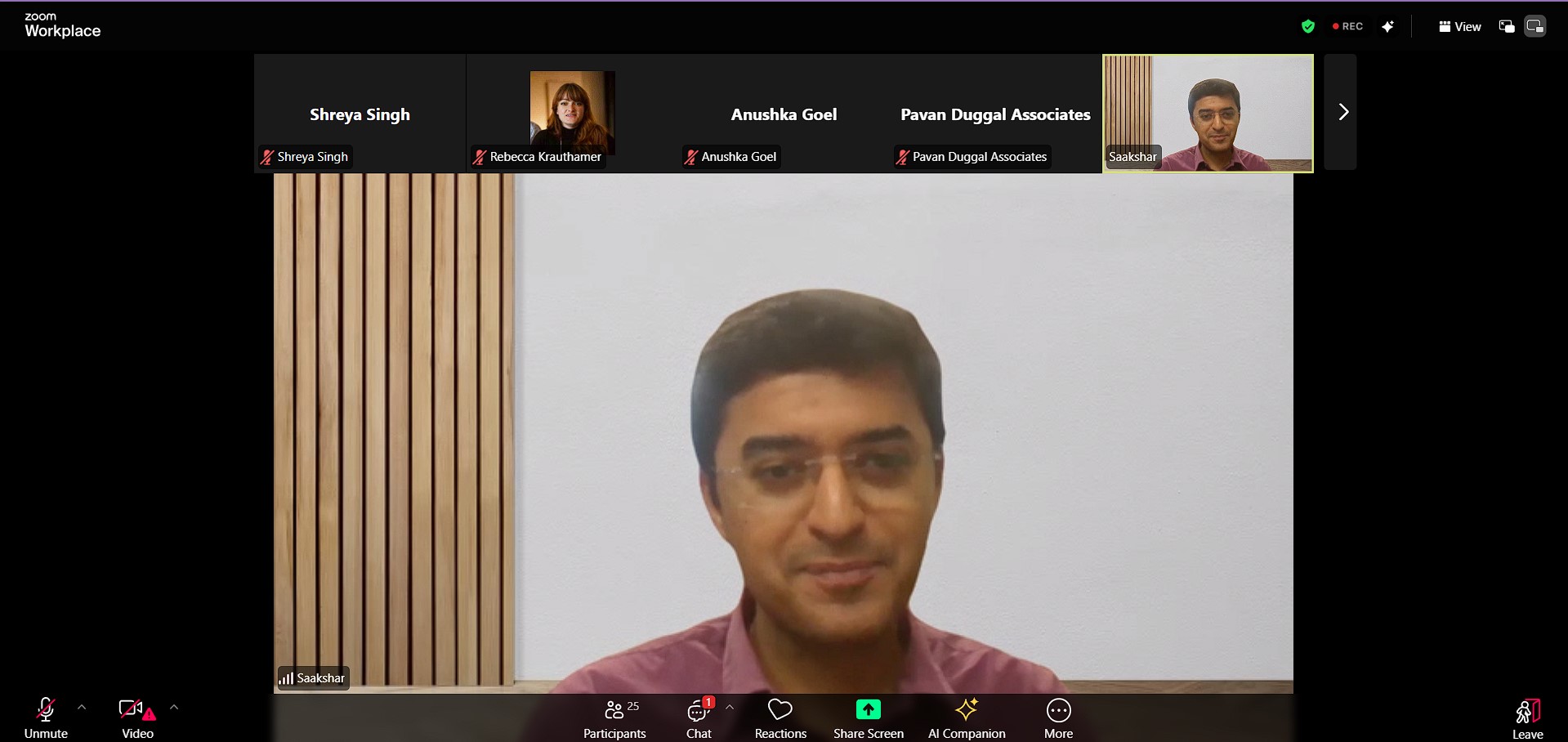Select Shreya Singh's video tile

coord(360,113)
